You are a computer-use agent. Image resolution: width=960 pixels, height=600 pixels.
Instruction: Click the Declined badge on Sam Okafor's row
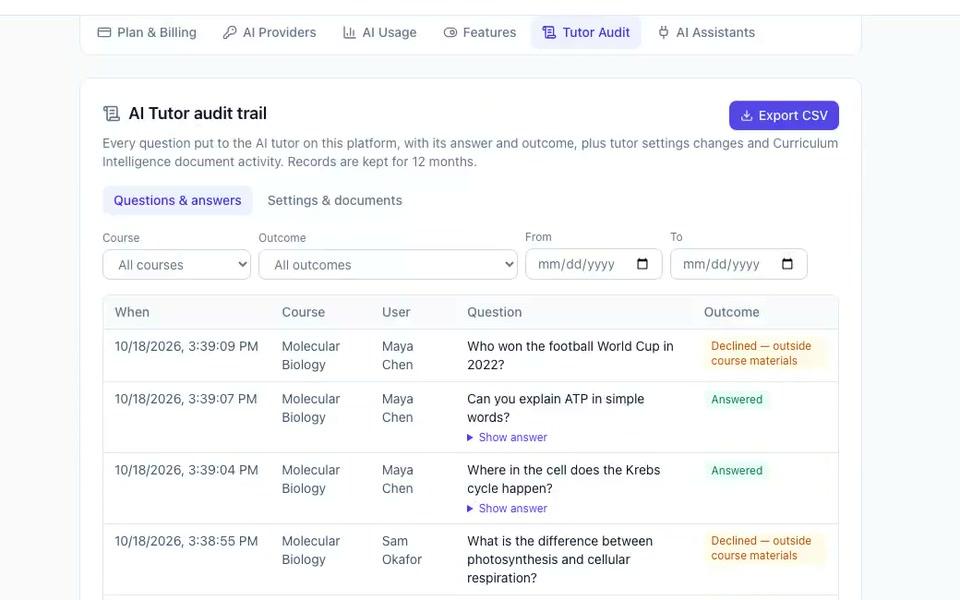(x=764, y=548)
